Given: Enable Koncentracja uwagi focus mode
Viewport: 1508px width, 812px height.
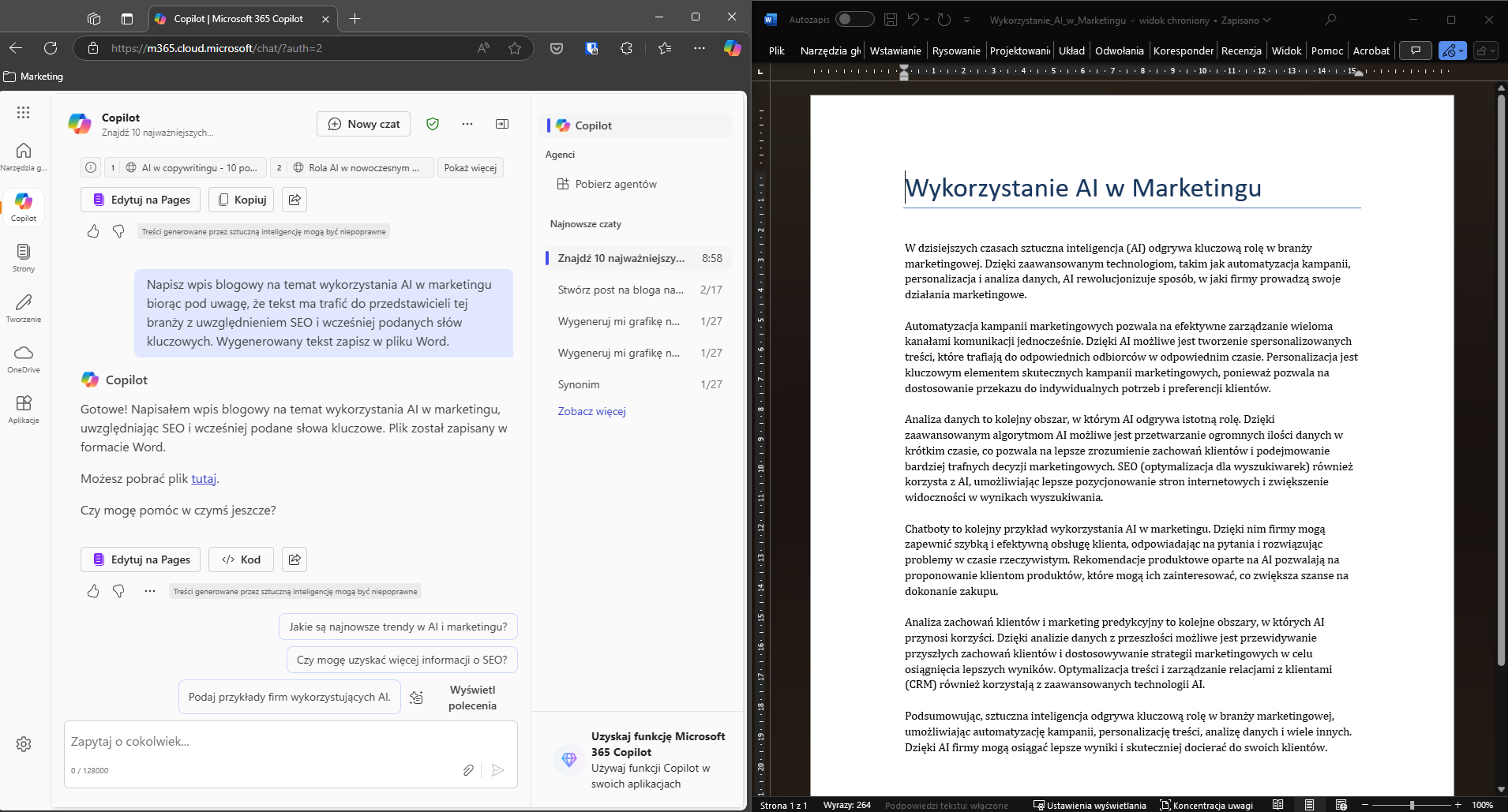Looking at the screenshot, I should [1206, 805].
